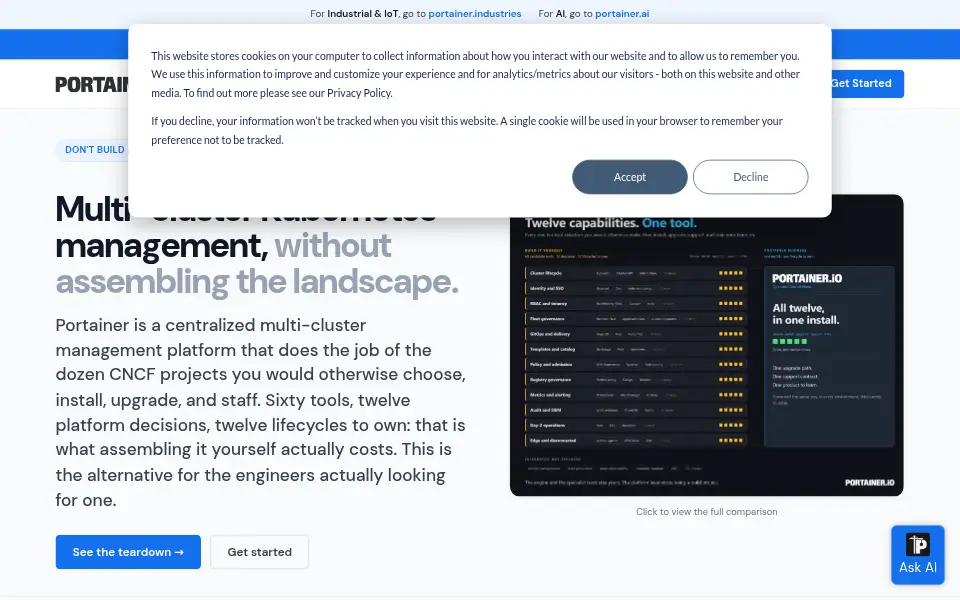The height and width of the screenshot is (600, 960).
Task: Click the Portainer logo in header
Action: [x=92, y=84]
